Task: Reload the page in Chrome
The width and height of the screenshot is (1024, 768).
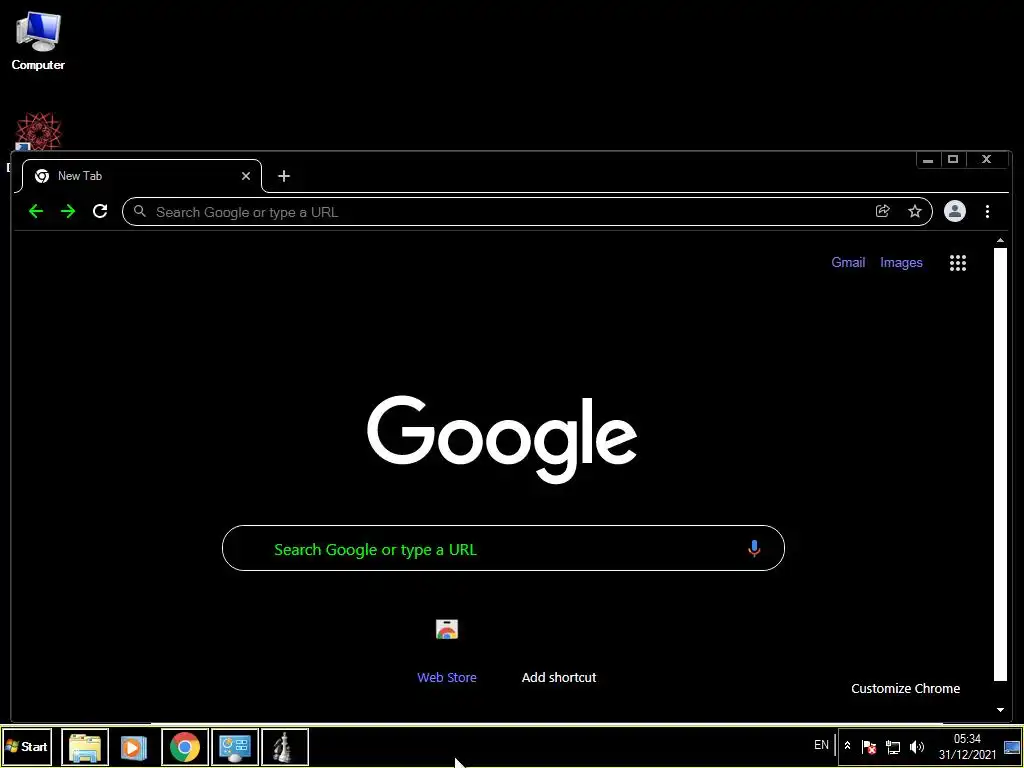Action: pos(100,211)
